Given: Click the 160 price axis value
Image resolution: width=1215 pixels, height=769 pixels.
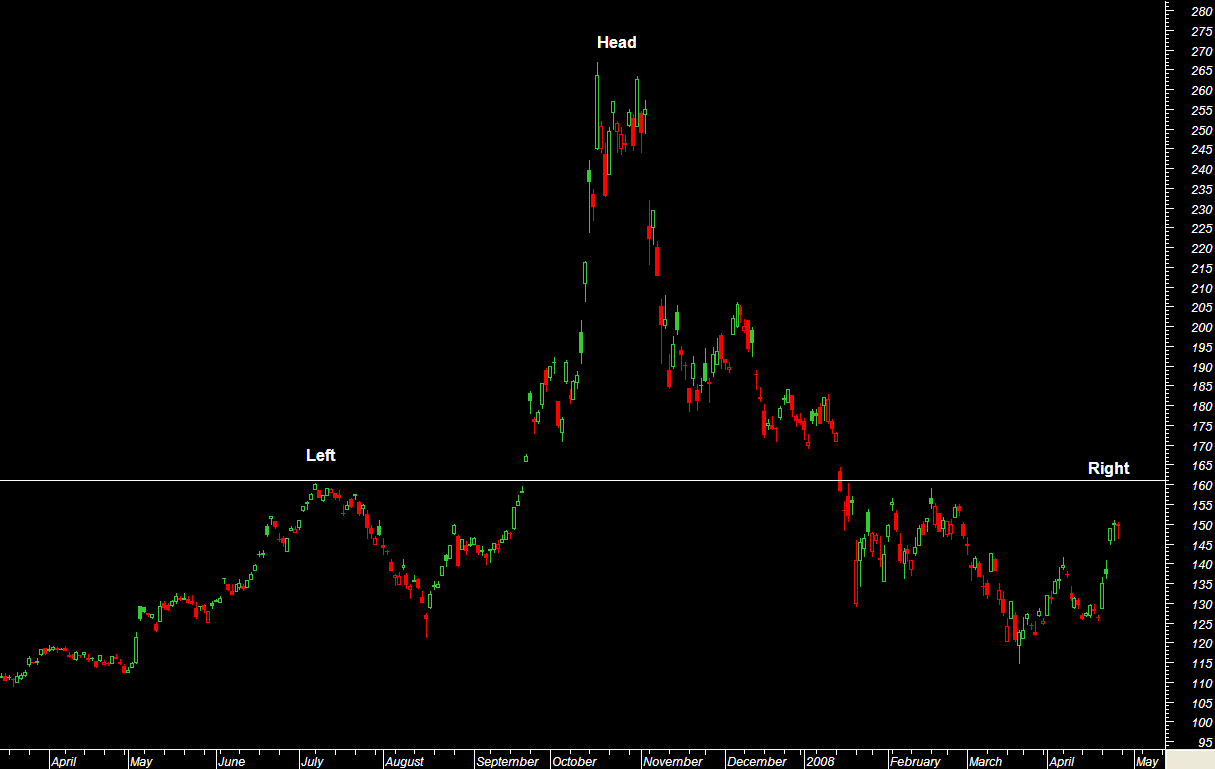Looking at the screenshot, I should coord(1202,486).
